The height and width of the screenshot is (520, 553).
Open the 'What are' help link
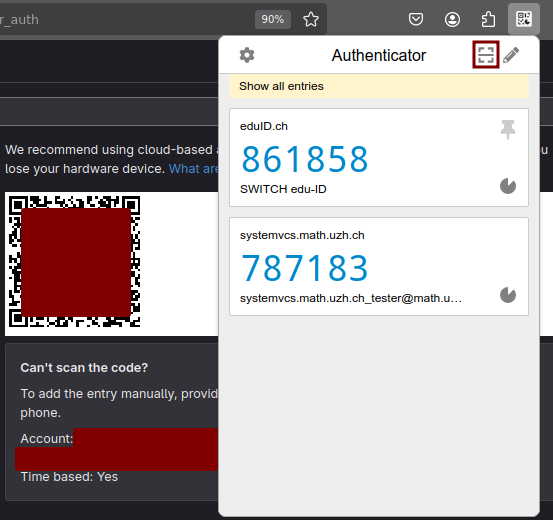pyautogui.click(x=194, y=169)
